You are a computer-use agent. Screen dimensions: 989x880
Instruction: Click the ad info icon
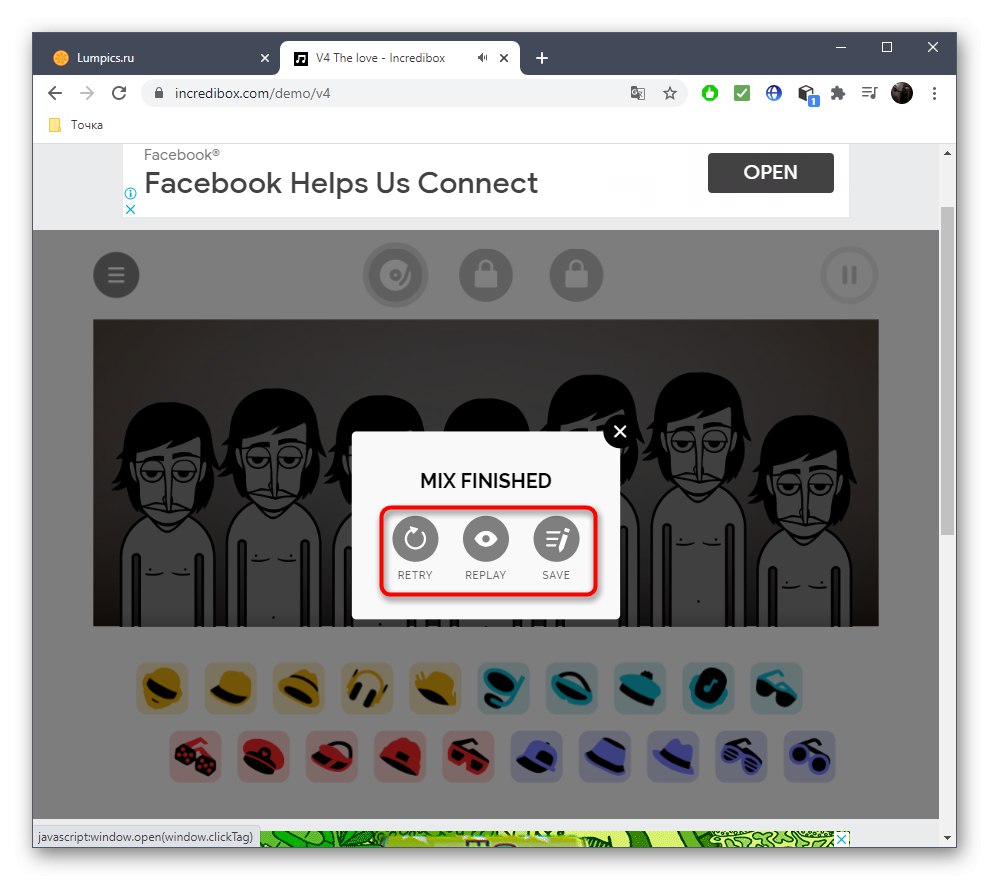(x=131, y=194)
